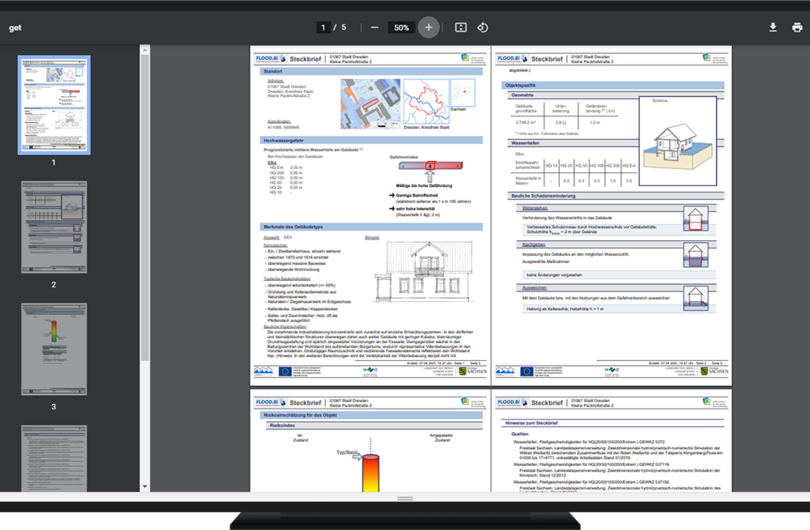
Task: Rotate the document counterclockwise
Action: (x=482, y=28)
